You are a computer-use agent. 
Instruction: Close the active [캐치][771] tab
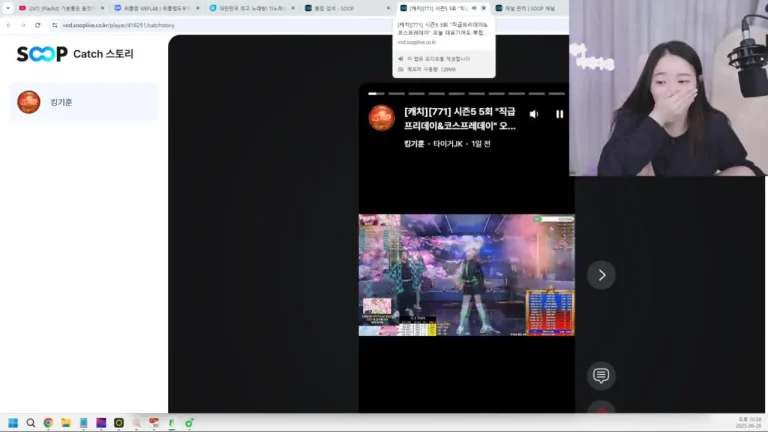[484, 8]
